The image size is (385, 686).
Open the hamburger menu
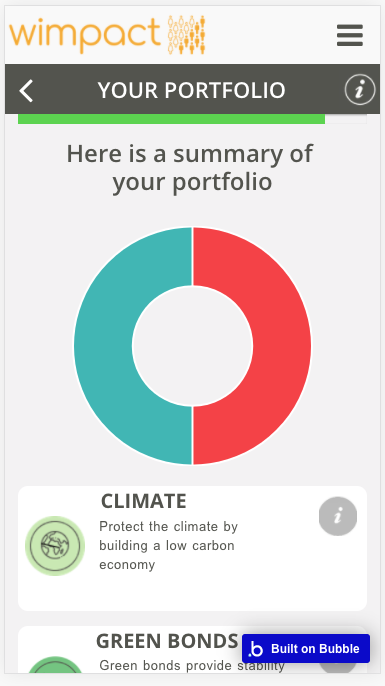coord(350,35)
